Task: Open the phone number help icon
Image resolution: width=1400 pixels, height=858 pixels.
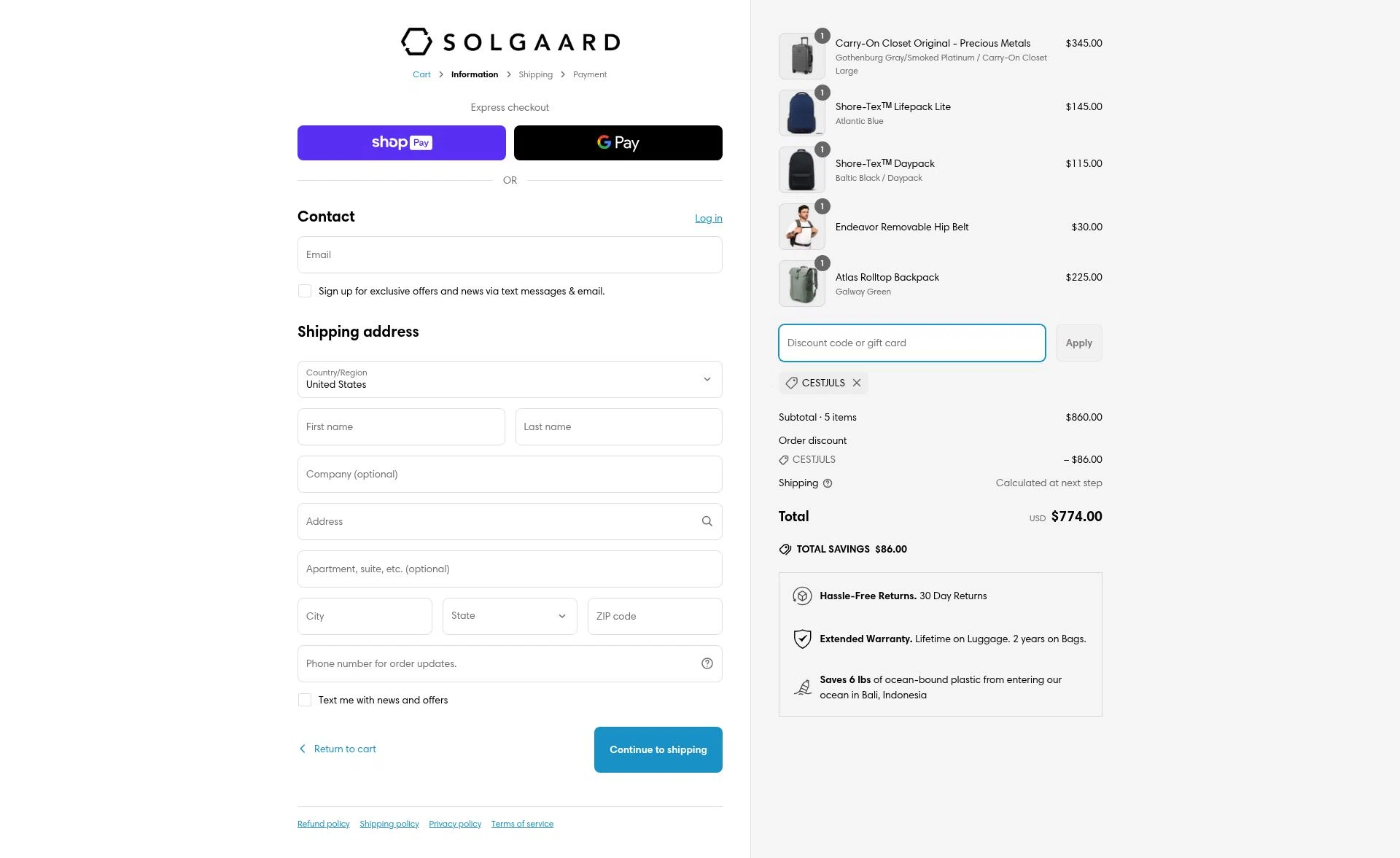Action: pos(707,663)
